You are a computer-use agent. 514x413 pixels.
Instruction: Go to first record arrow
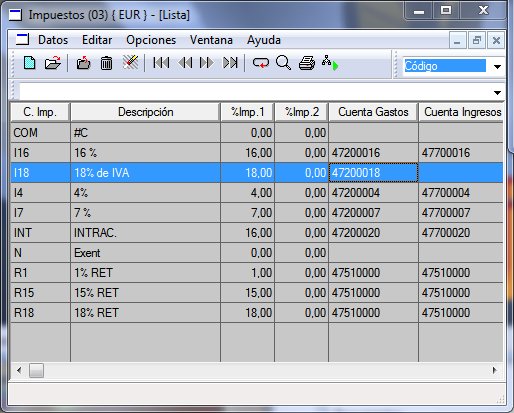point(161,63)
